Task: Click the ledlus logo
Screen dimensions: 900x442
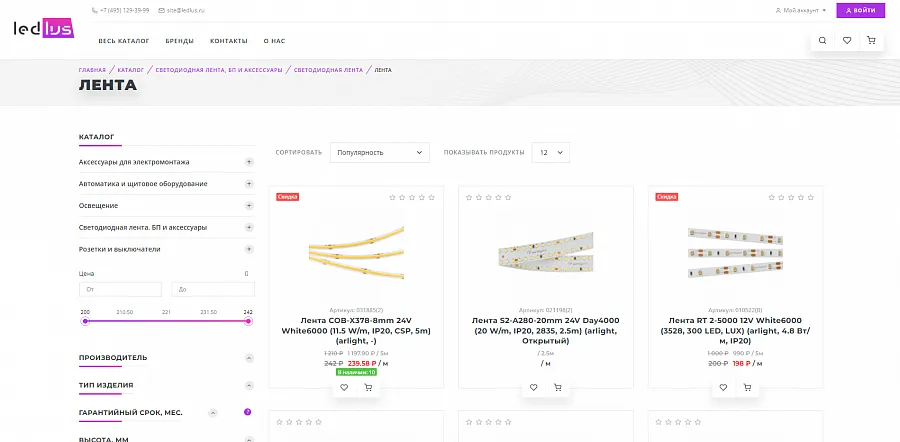Action: click(44, 29)
